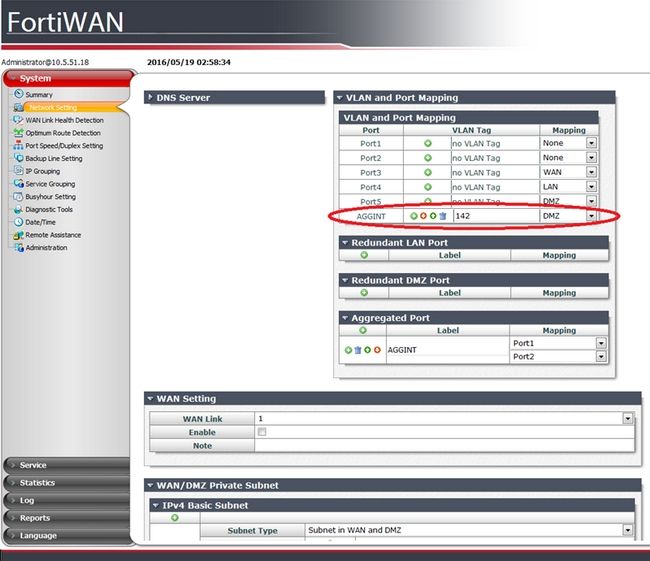Delete AGGINT aggregated port with trash icon
650x561 pixels.
358,350
